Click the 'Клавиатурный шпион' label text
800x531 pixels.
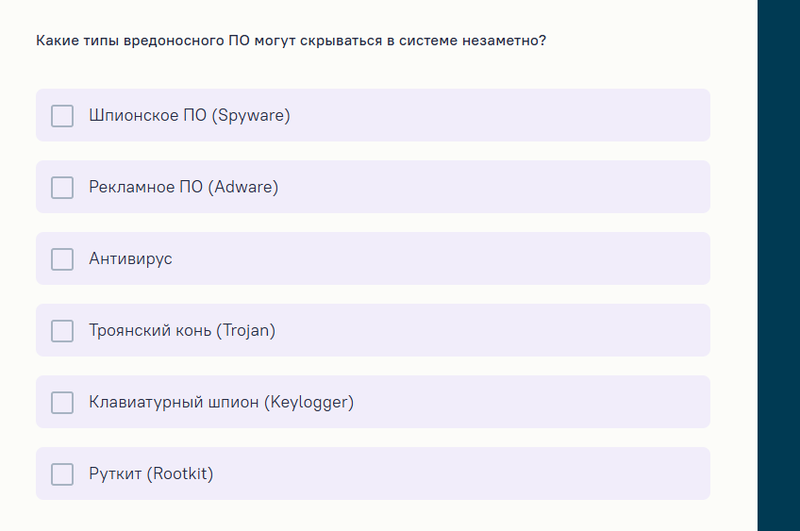174,403
